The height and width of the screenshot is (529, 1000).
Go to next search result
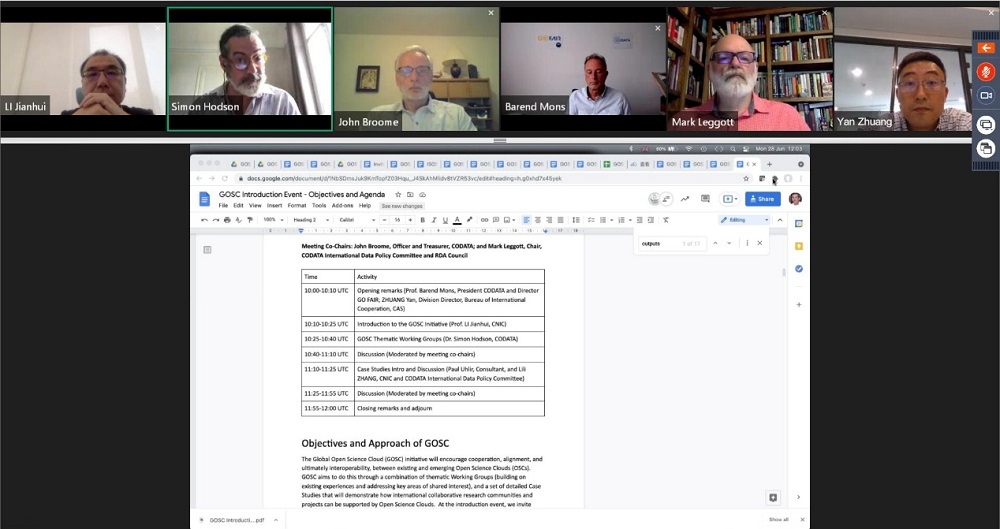pos(730,243)
